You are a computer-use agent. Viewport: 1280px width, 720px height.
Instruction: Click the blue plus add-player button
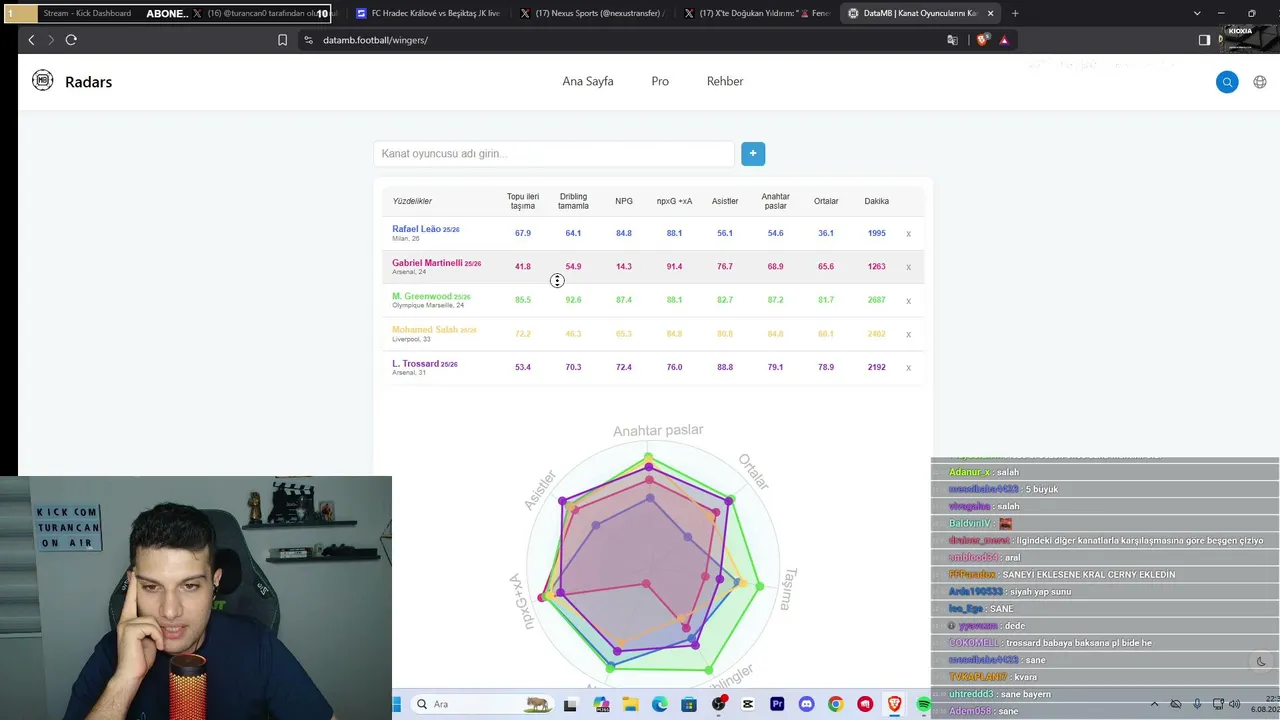(x=753, y=153)
